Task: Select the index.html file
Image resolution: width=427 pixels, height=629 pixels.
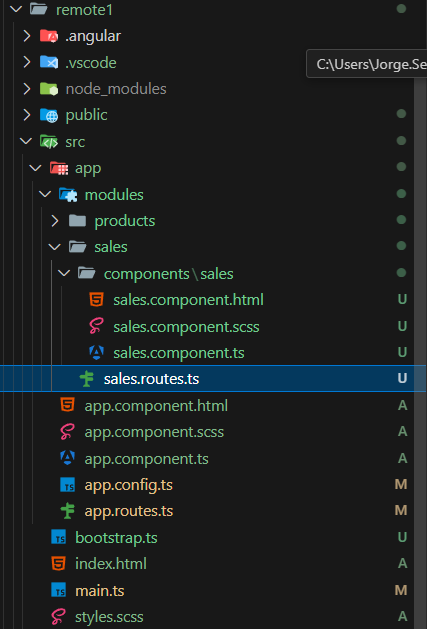Action: (214, 564)
